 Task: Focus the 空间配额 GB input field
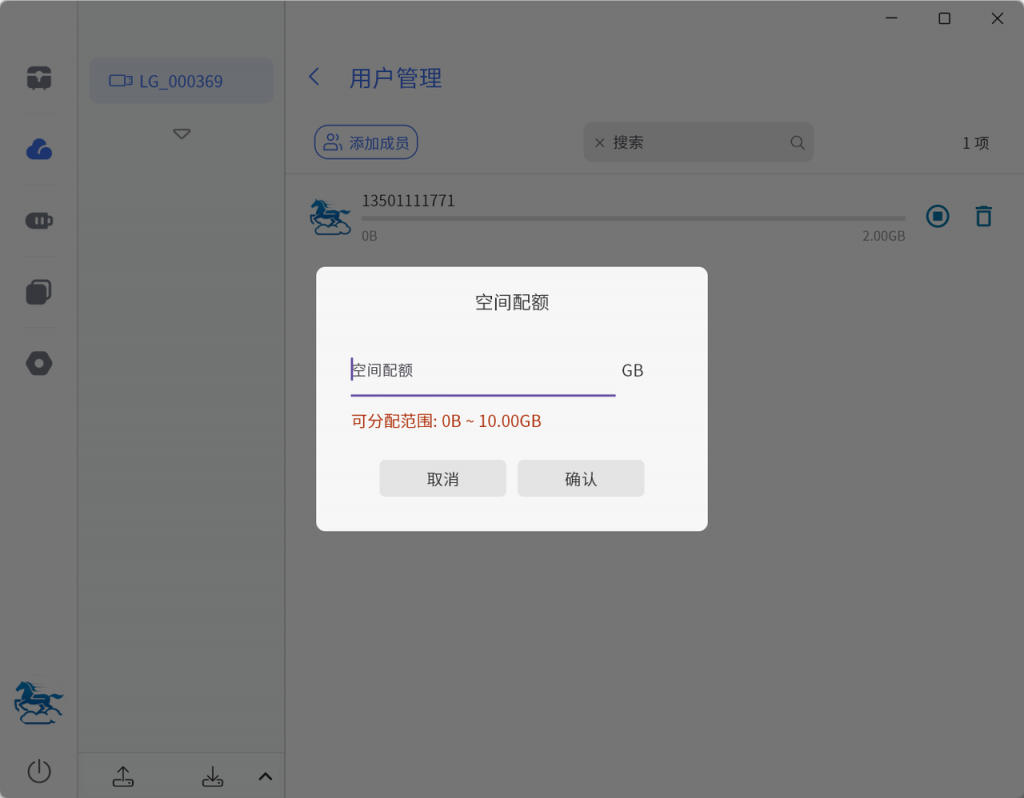(x=482, y=371)
